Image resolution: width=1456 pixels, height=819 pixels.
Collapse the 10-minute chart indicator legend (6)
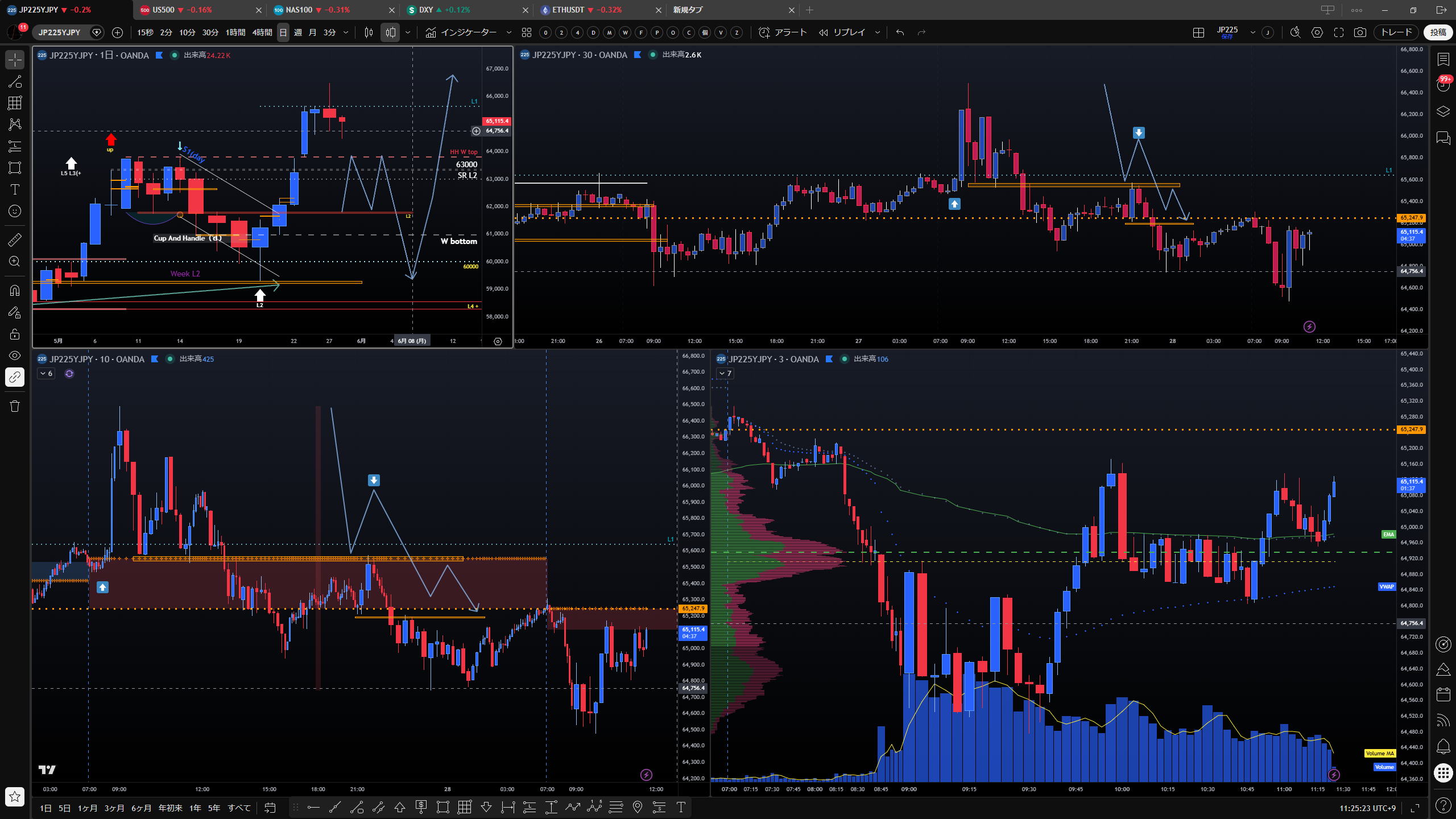(x=46, y=374)
